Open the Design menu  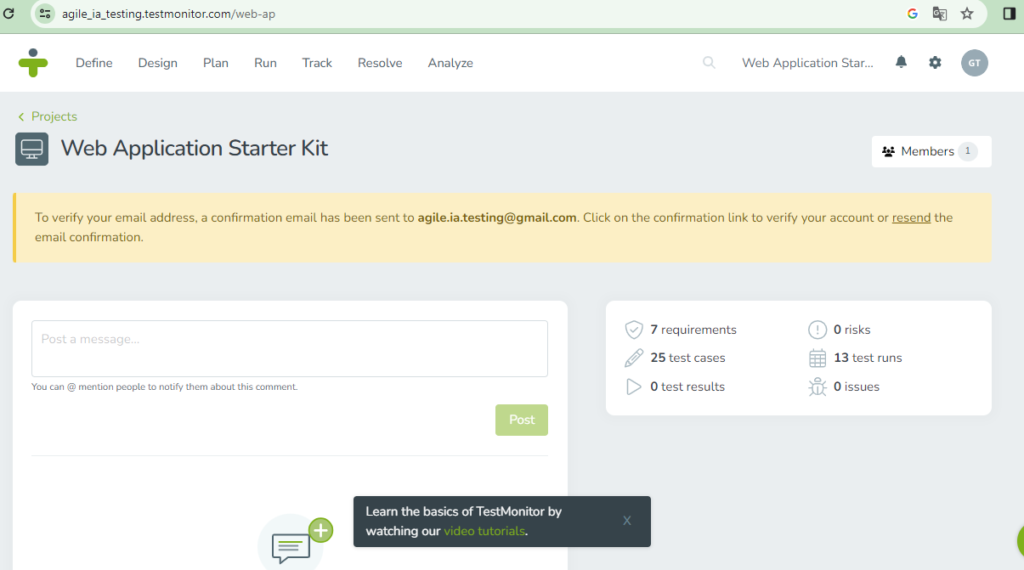pos(157,63)
